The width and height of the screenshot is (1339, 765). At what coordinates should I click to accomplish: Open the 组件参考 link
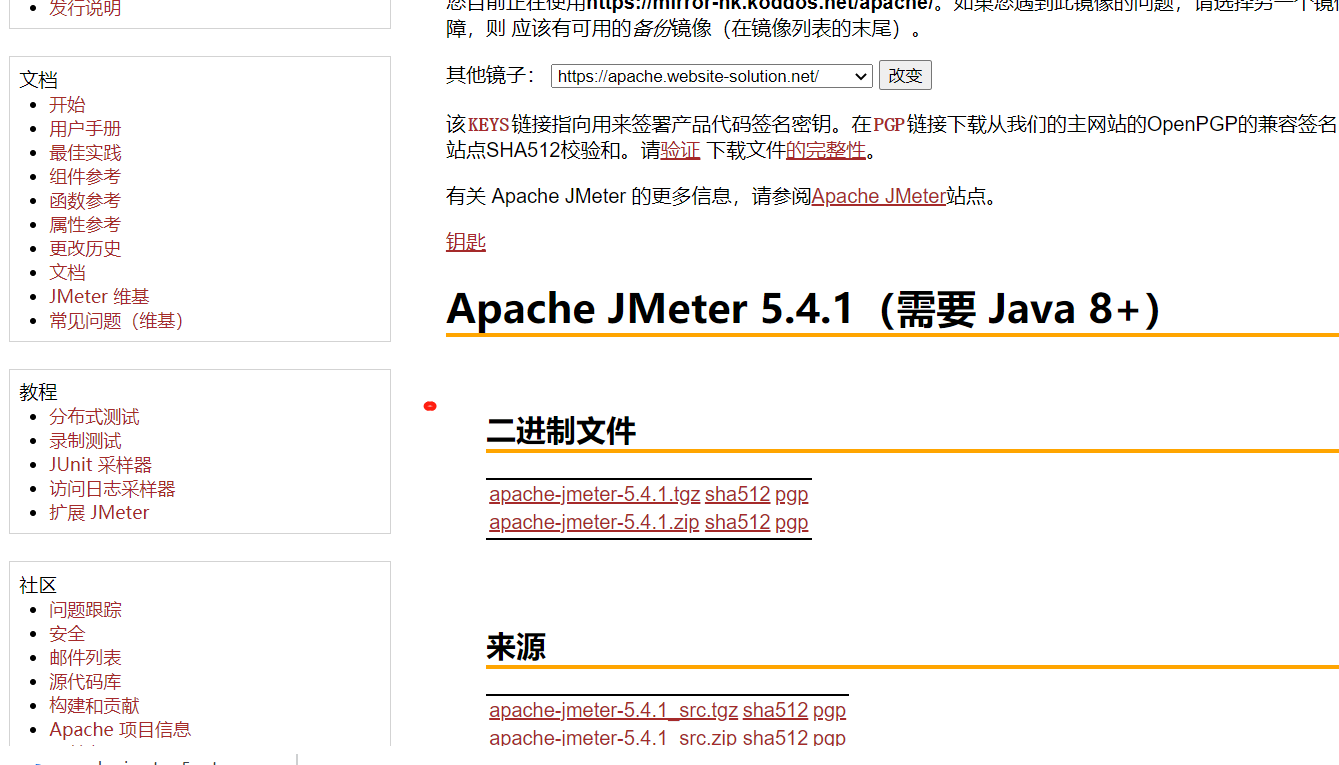point(85,176)
